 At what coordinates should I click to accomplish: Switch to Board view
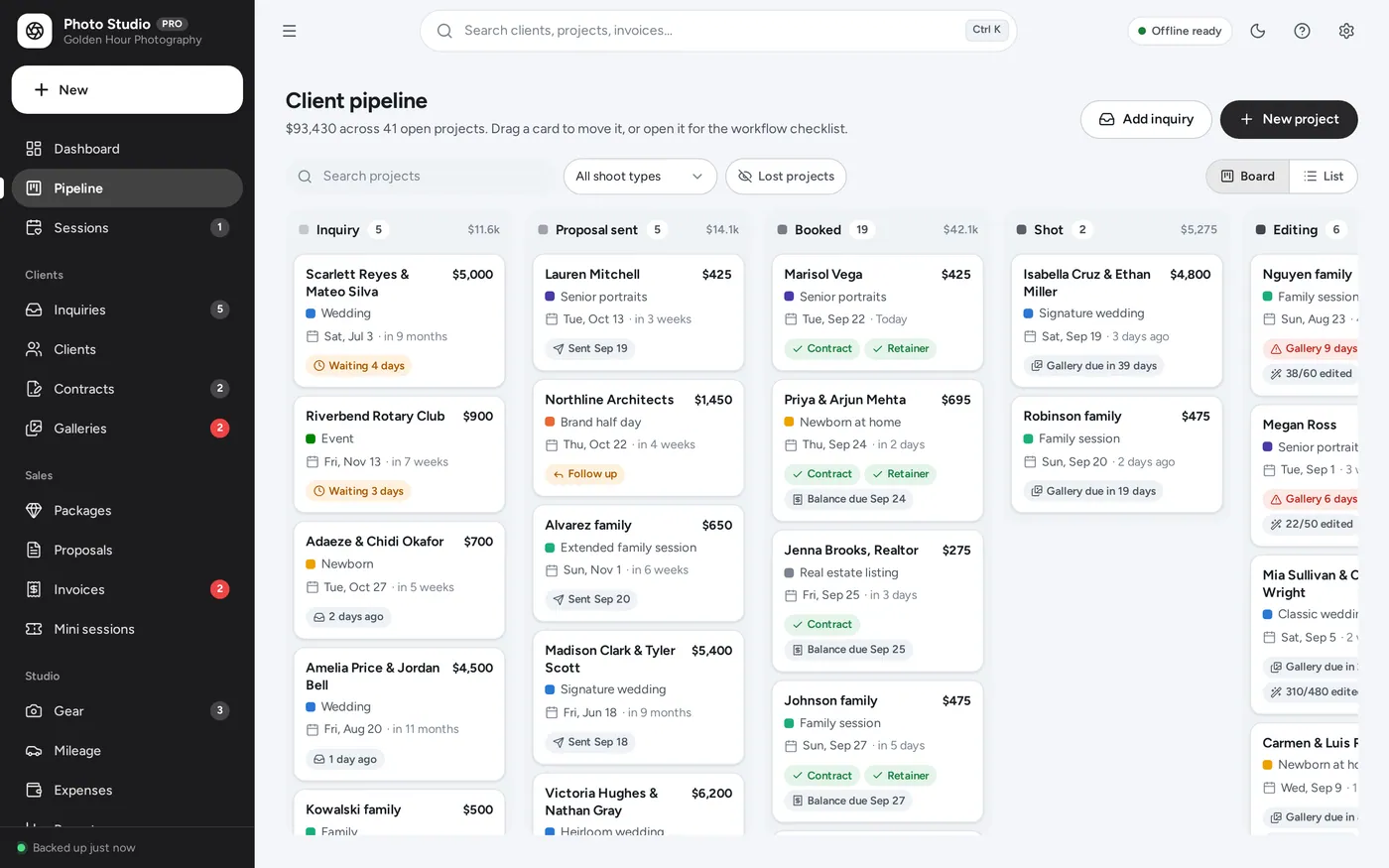pyautogui.click(x=1248, y=177)
